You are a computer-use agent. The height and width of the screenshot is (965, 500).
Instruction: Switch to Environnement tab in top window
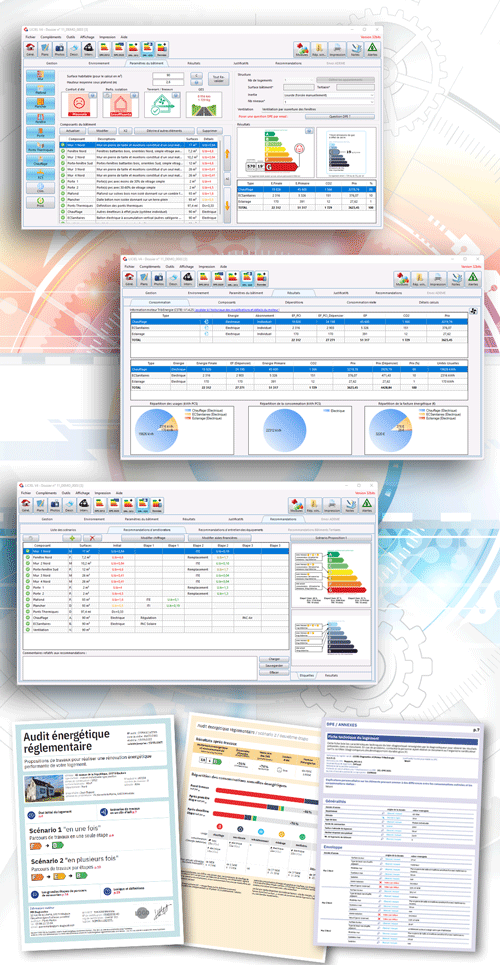tap(99, 63)
